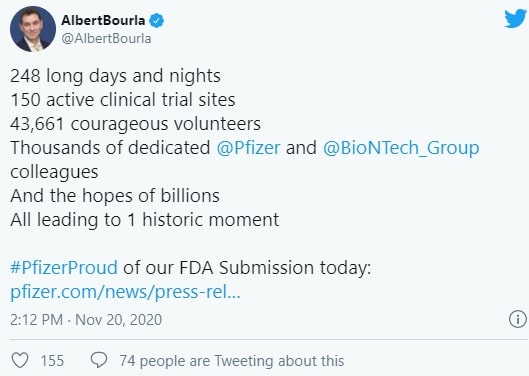Click the reply speech bubble icon
529x376 pixels.
[99, 360]
